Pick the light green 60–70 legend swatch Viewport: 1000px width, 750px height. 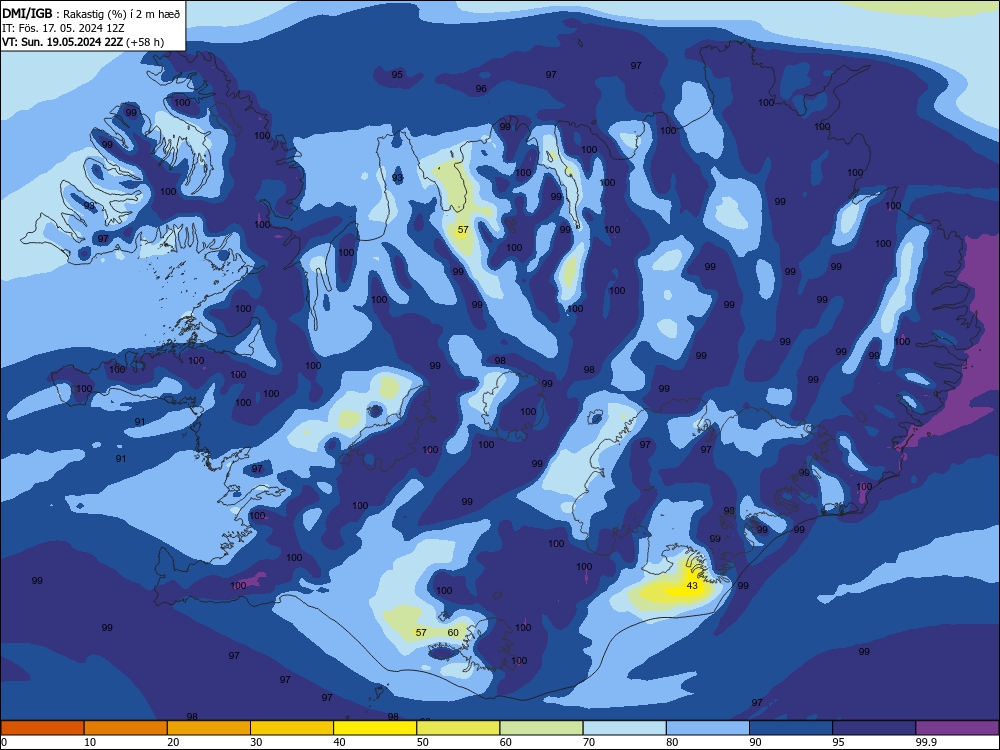point(541,728)
